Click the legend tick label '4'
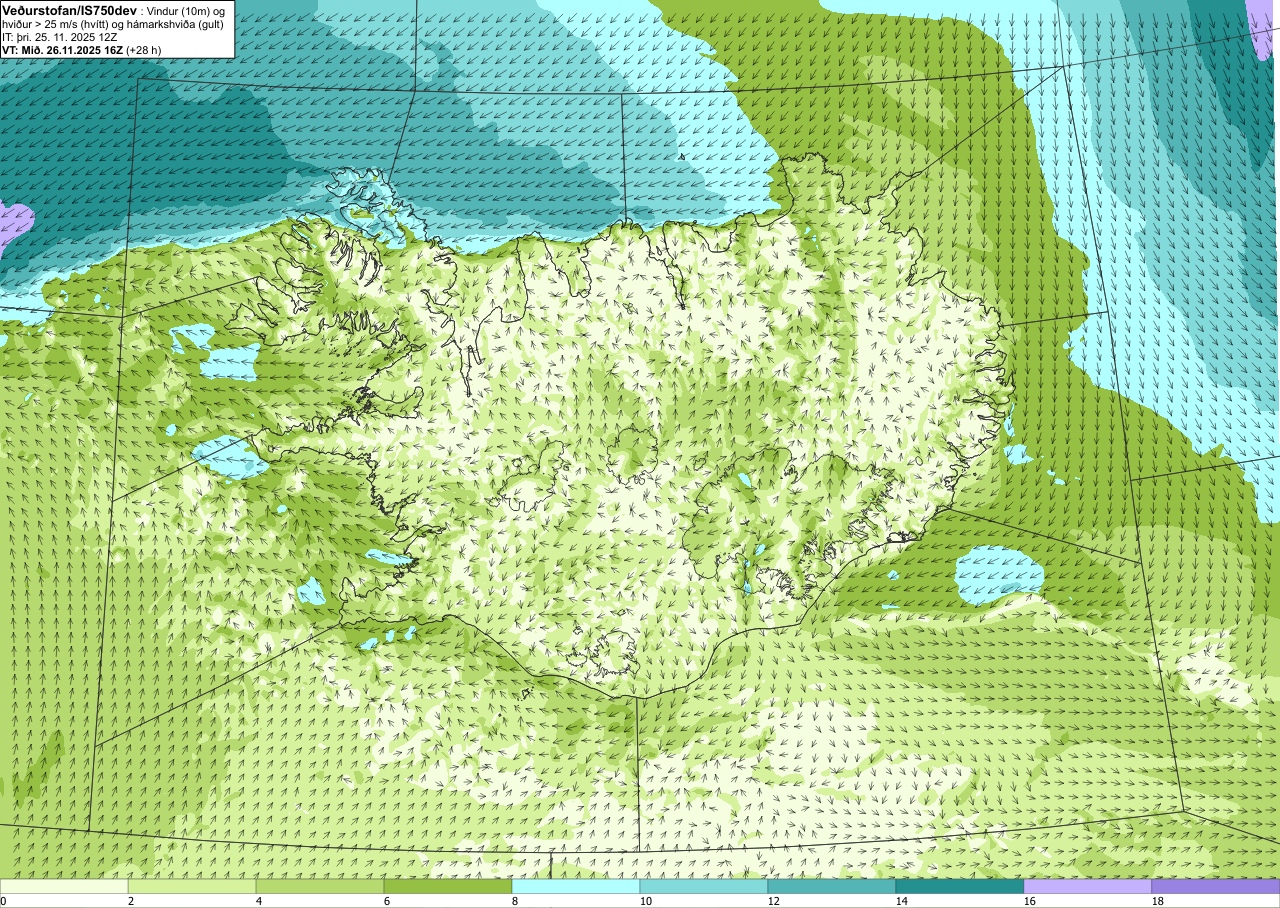 (259, 901)
